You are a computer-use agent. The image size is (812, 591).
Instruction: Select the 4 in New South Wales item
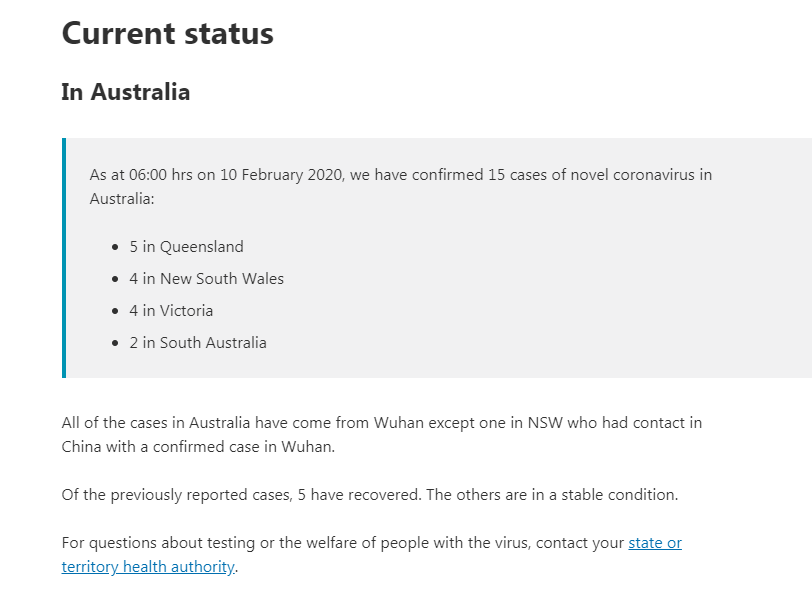[x=207, y=279]
